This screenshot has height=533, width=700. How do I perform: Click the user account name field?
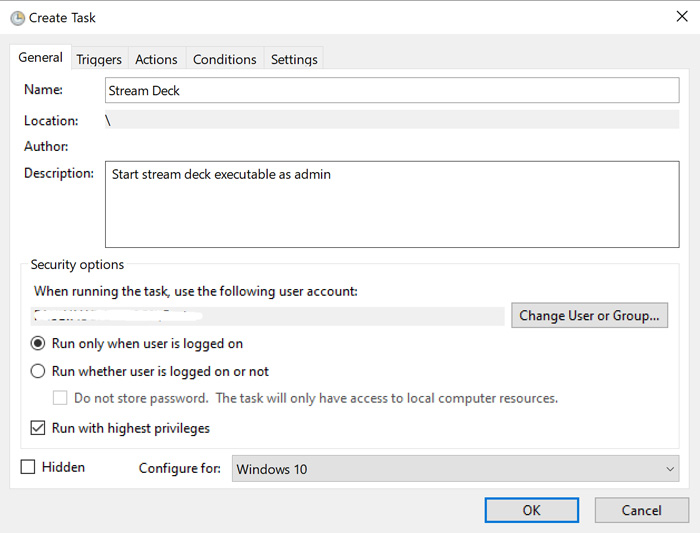tap(268, 316)
